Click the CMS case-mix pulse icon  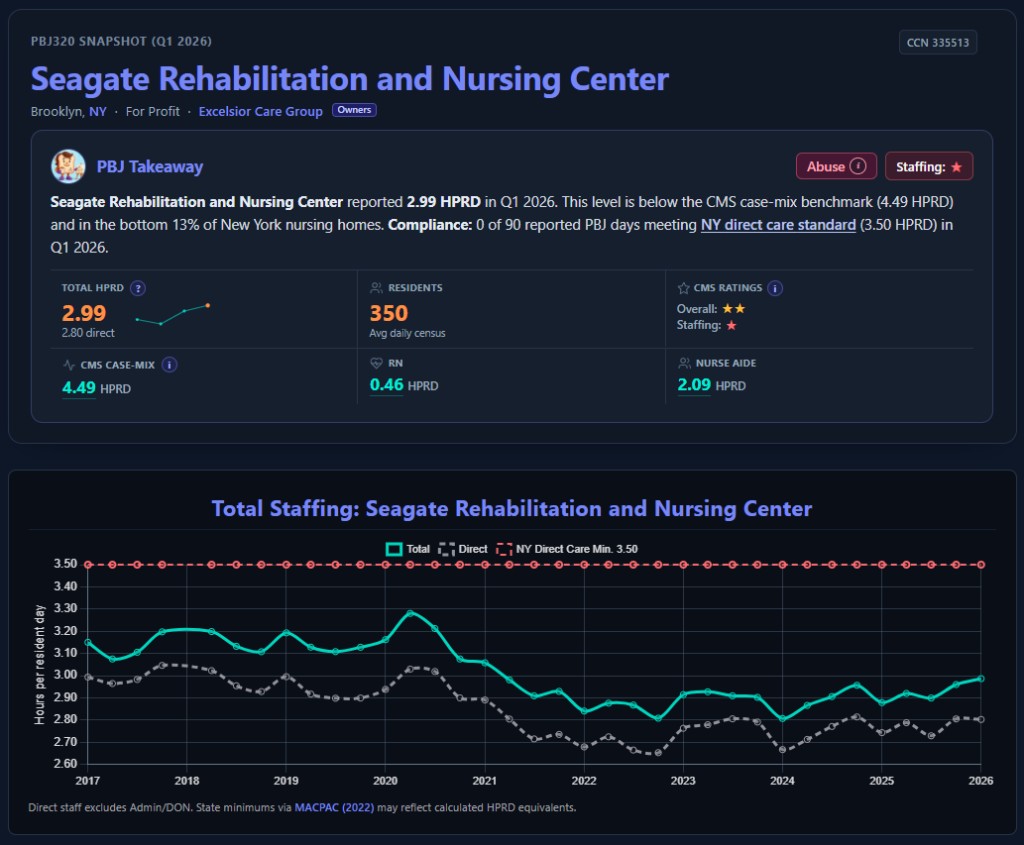coord(69,364)
